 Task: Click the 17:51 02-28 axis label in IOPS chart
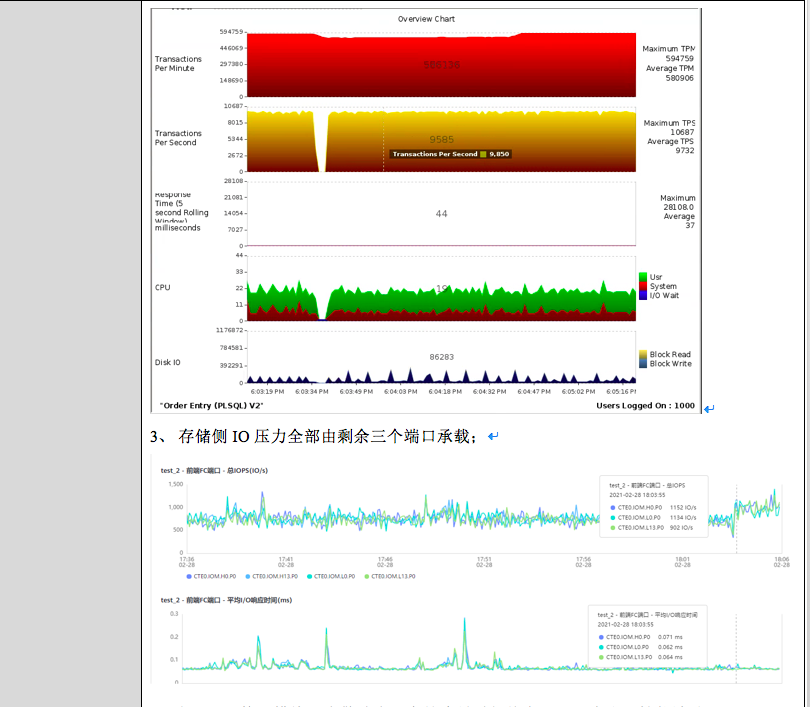click(x=484, y=562)
